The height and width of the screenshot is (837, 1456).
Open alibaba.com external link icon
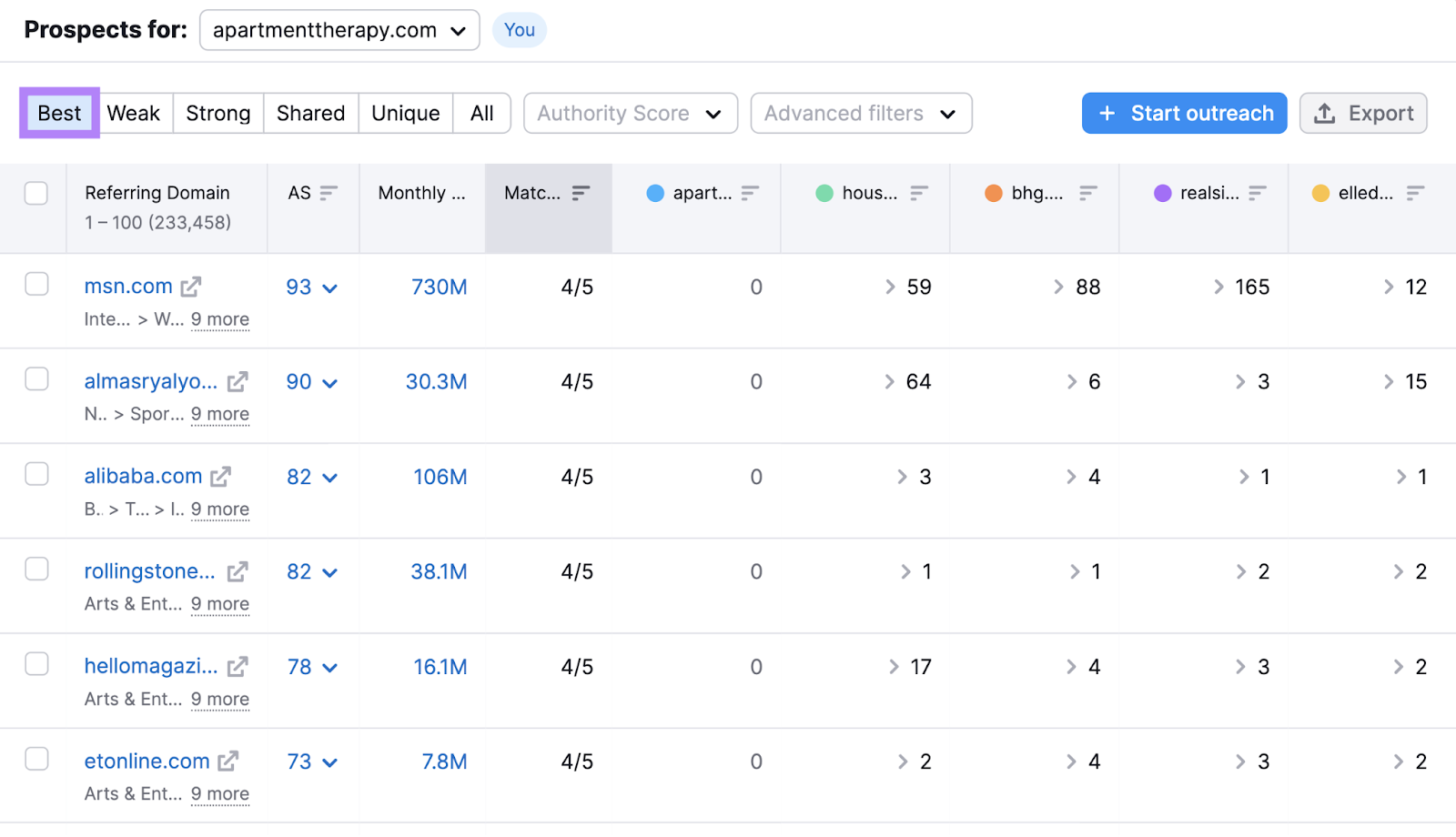tap(221, 477)
